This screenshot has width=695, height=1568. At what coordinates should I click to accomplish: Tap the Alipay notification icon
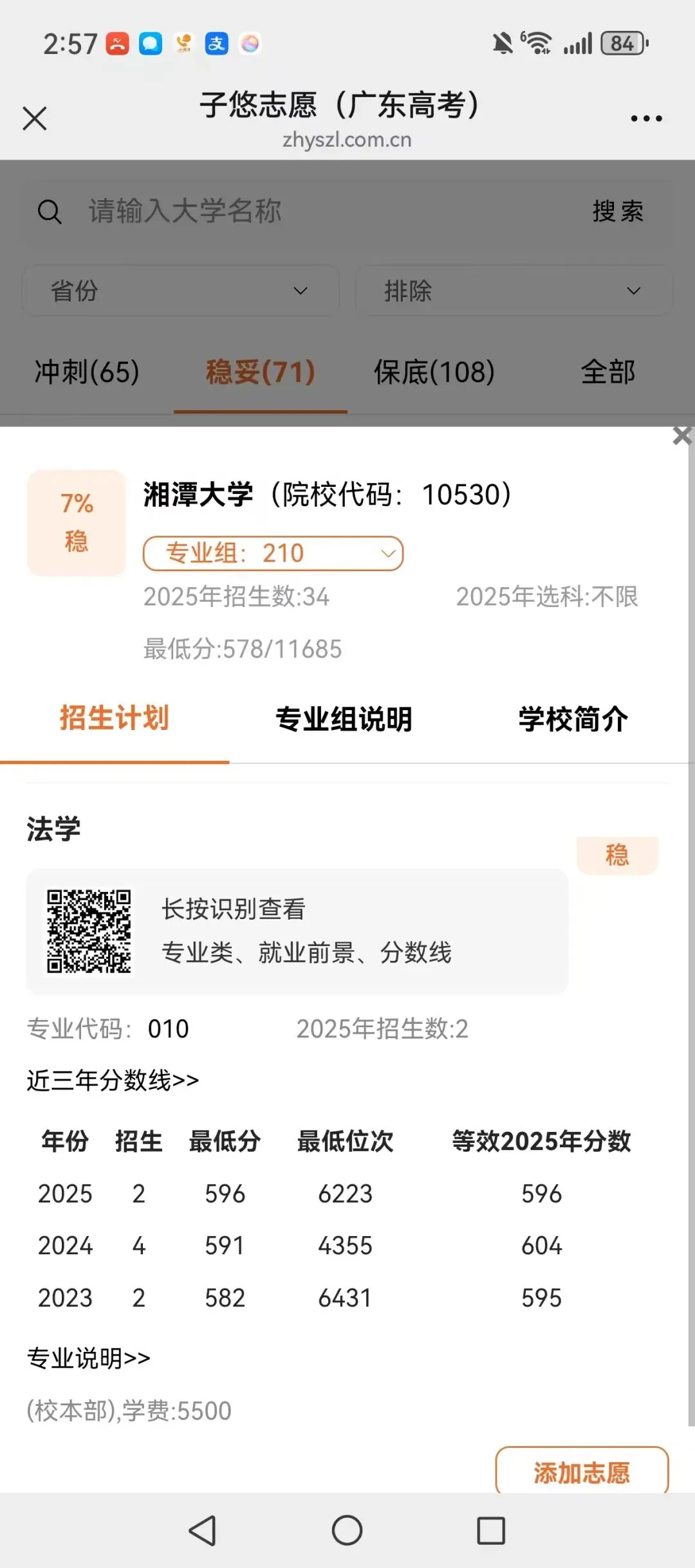tap(217, 44)
